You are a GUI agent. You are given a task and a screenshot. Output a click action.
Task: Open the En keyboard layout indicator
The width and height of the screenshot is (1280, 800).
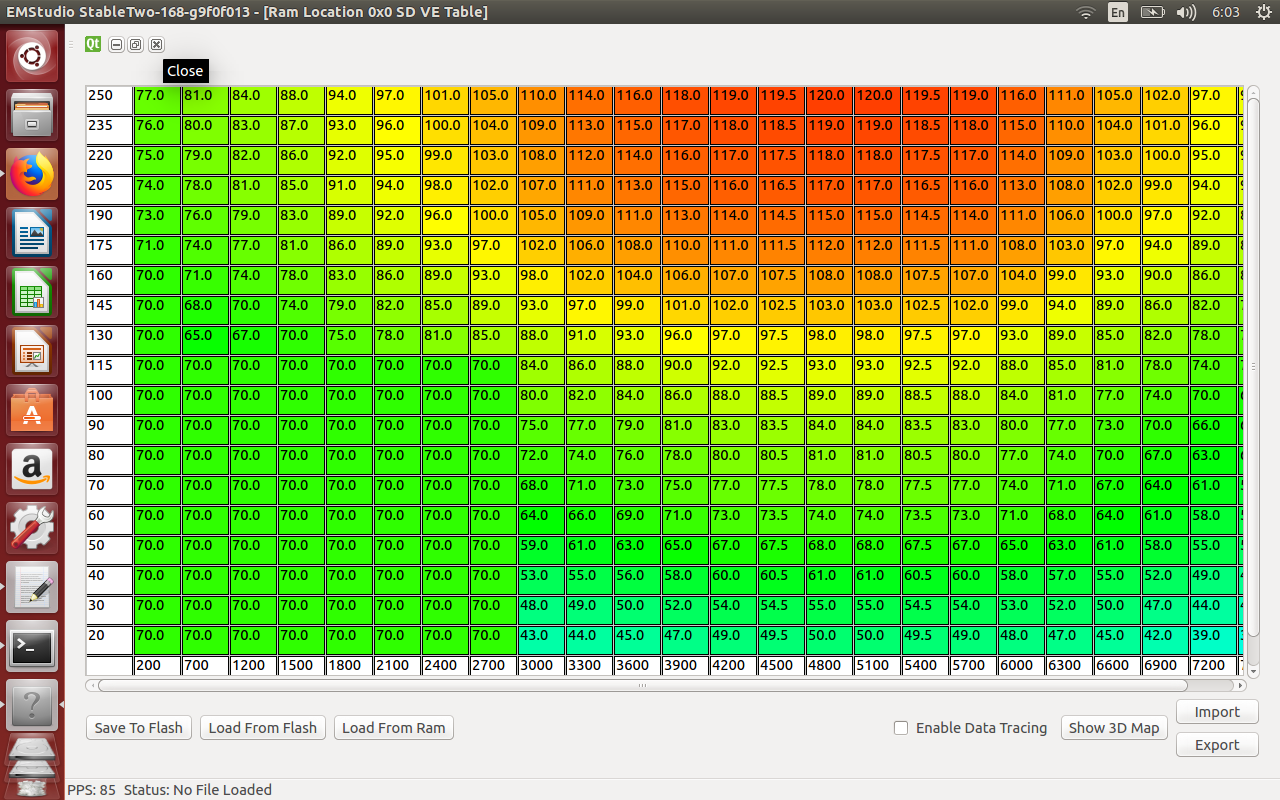click(x=1117, y=12)
